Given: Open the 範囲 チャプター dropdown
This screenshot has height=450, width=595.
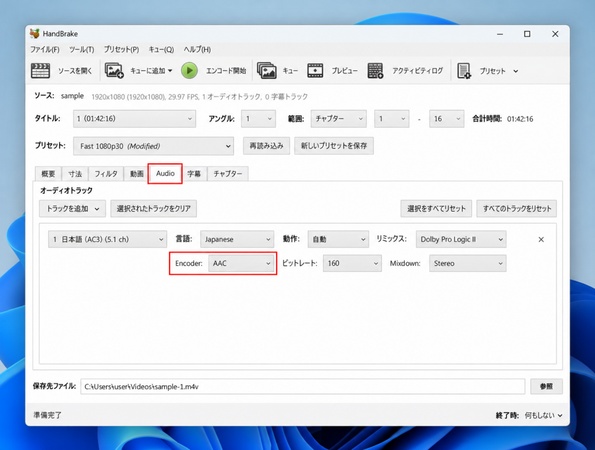Looking at the screenshot, I should (x=338, y=119).
